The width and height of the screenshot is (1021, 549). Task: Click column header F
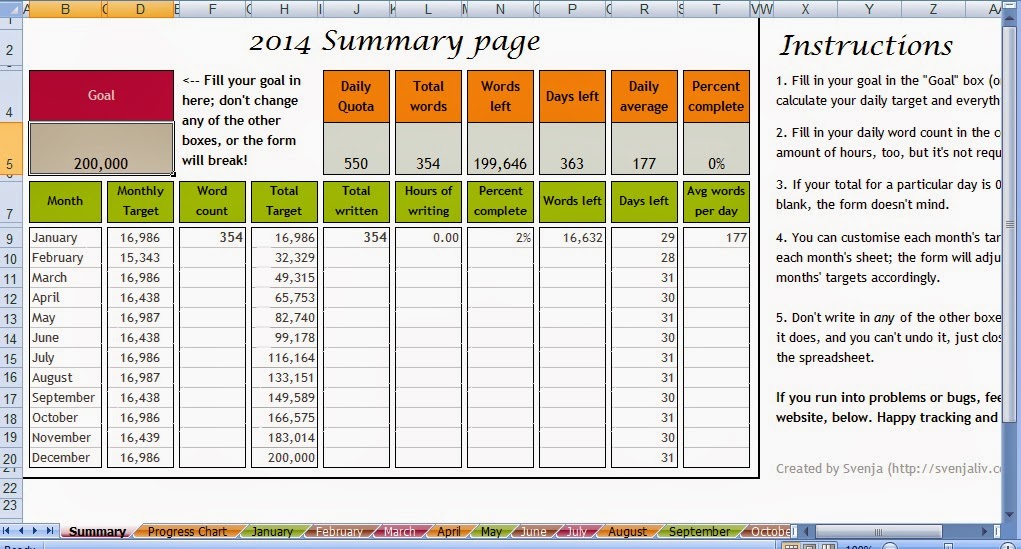pos(212,9)
